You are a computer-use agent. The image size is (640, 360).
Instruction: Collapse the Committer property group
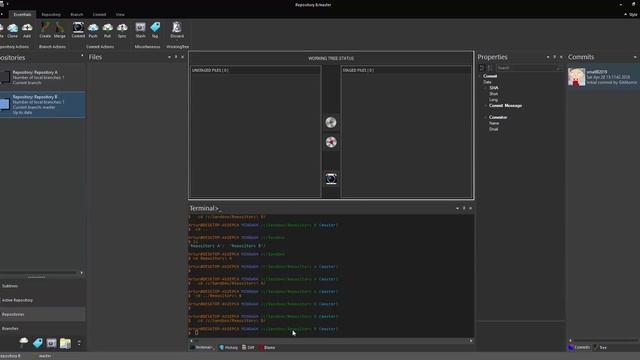pyautogui.click(x=486, y=117)
